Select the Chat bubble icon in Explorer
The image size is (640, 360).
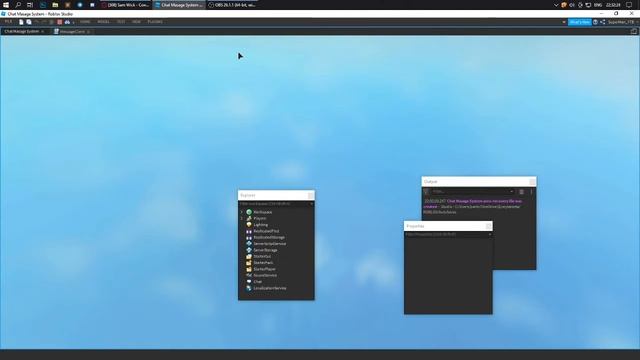click(x=249, y=282)
